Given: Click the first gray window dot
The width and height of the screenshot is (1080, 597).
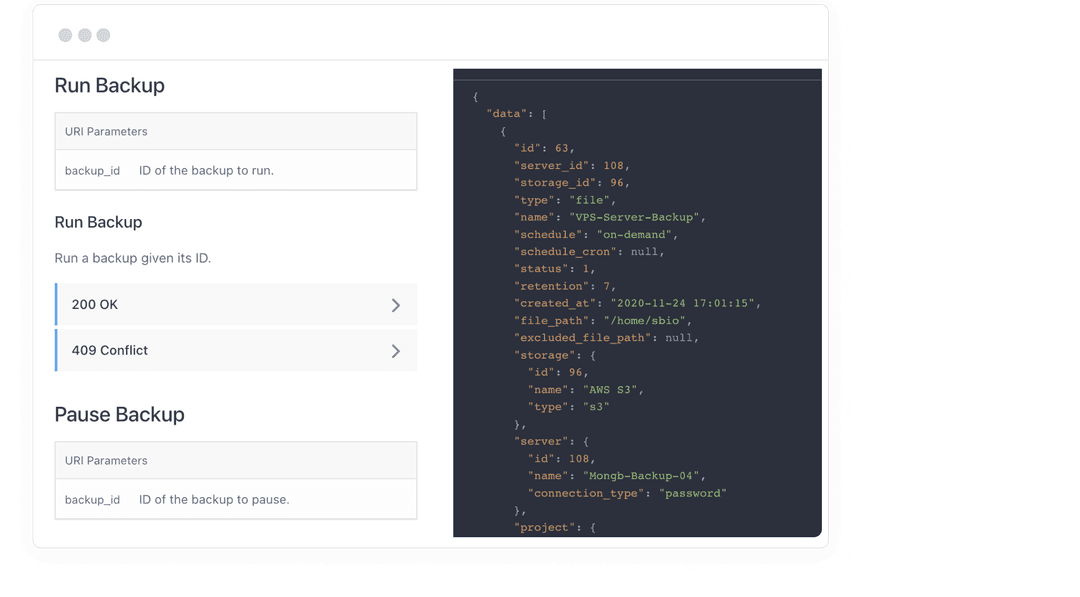Looking at the screenshot, I should [65, 35].
